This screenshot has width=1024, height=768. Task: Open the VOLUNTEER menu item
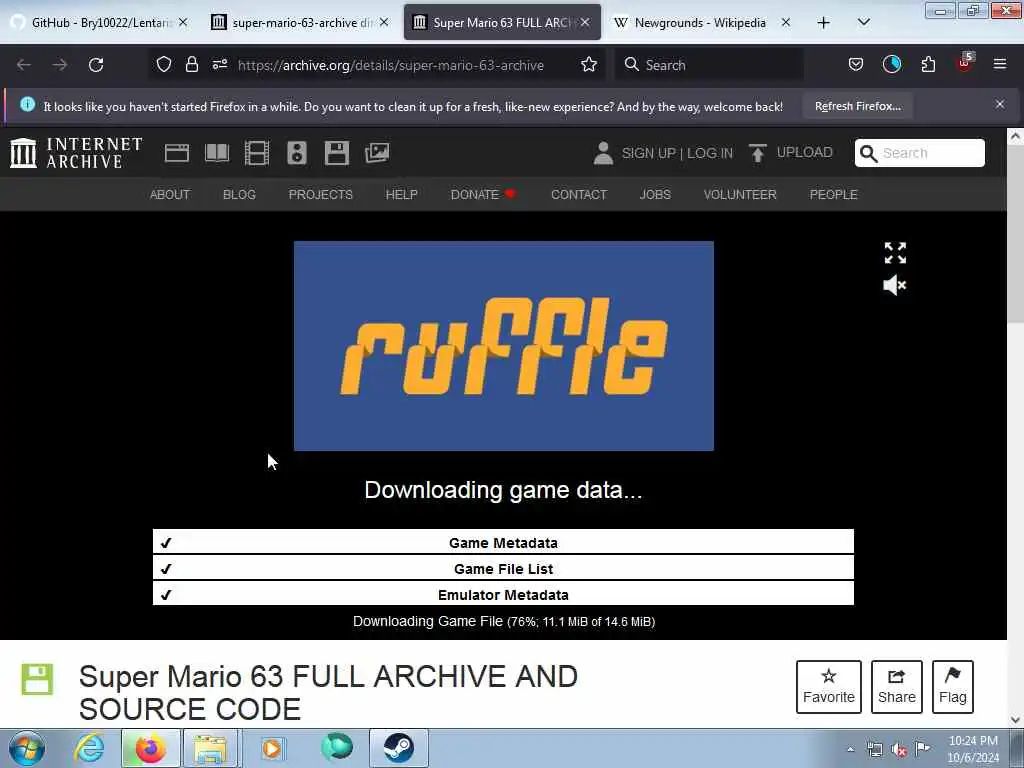(x=740, y=195)
